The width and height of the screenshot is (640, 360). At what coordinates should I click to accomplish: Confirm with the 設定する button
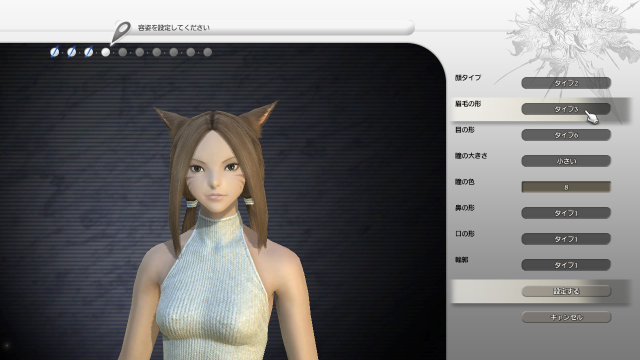[566, 291]
